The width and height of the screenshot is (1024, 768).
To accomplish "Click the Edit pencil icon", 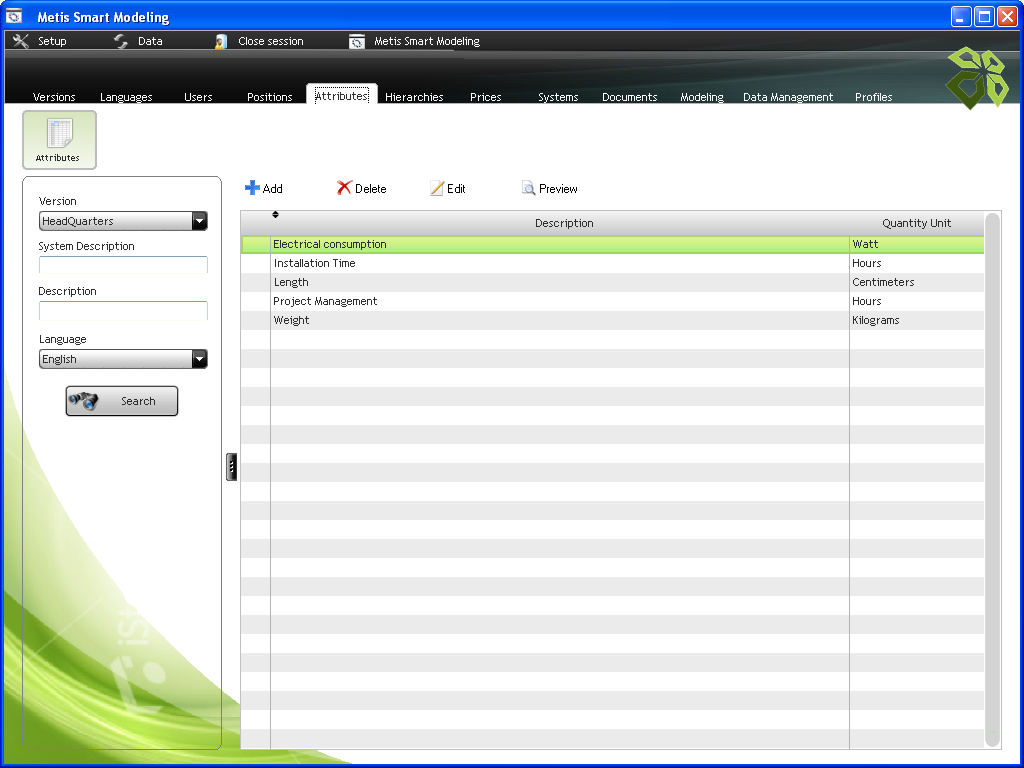I will point(437,188).
